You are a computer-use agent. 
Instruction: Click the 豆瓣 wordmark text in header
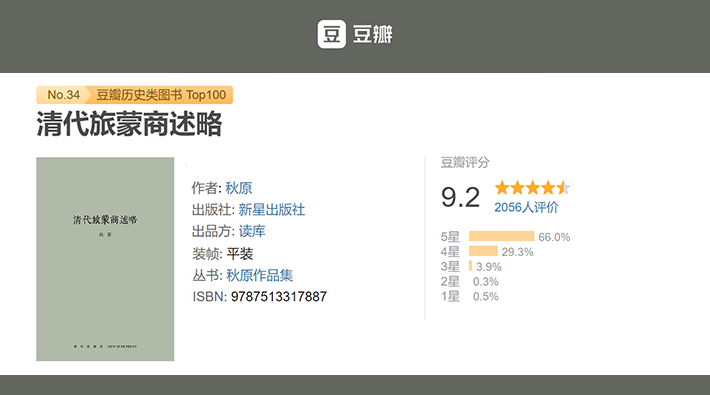point(373,34)
